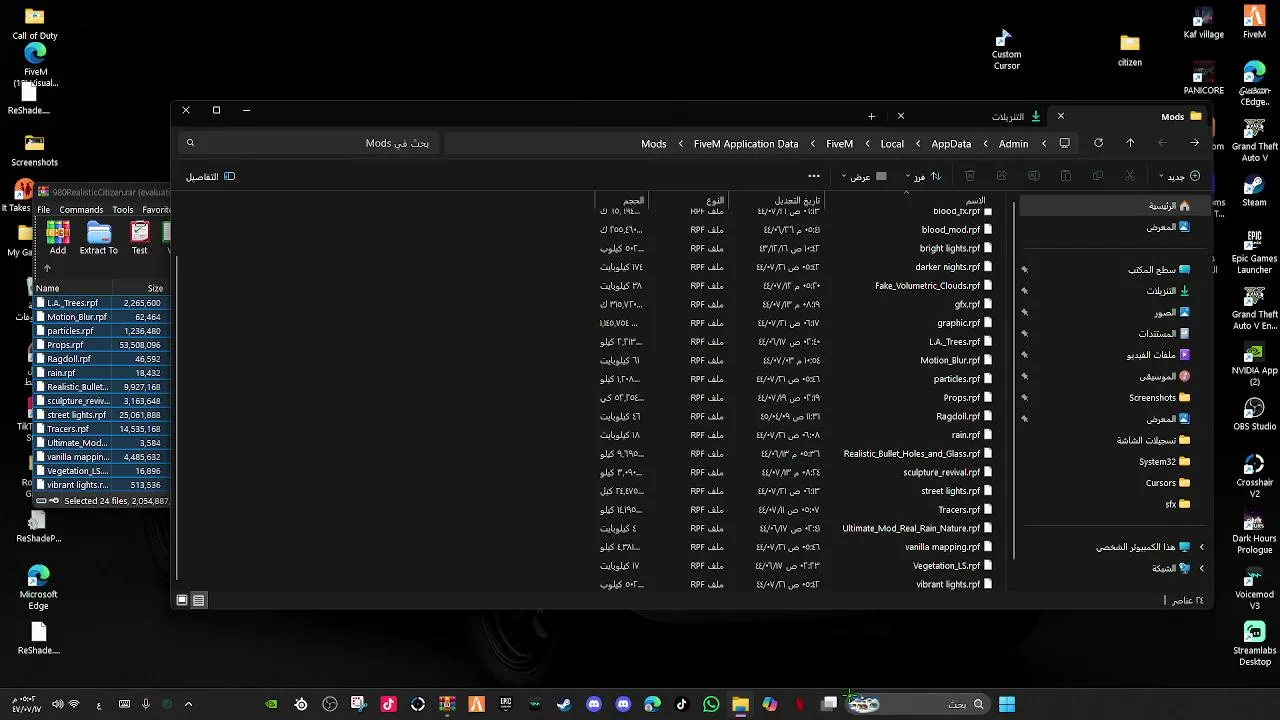Add a new Explorer tab
Screen dimensions: 1280x720
(872, 116)
